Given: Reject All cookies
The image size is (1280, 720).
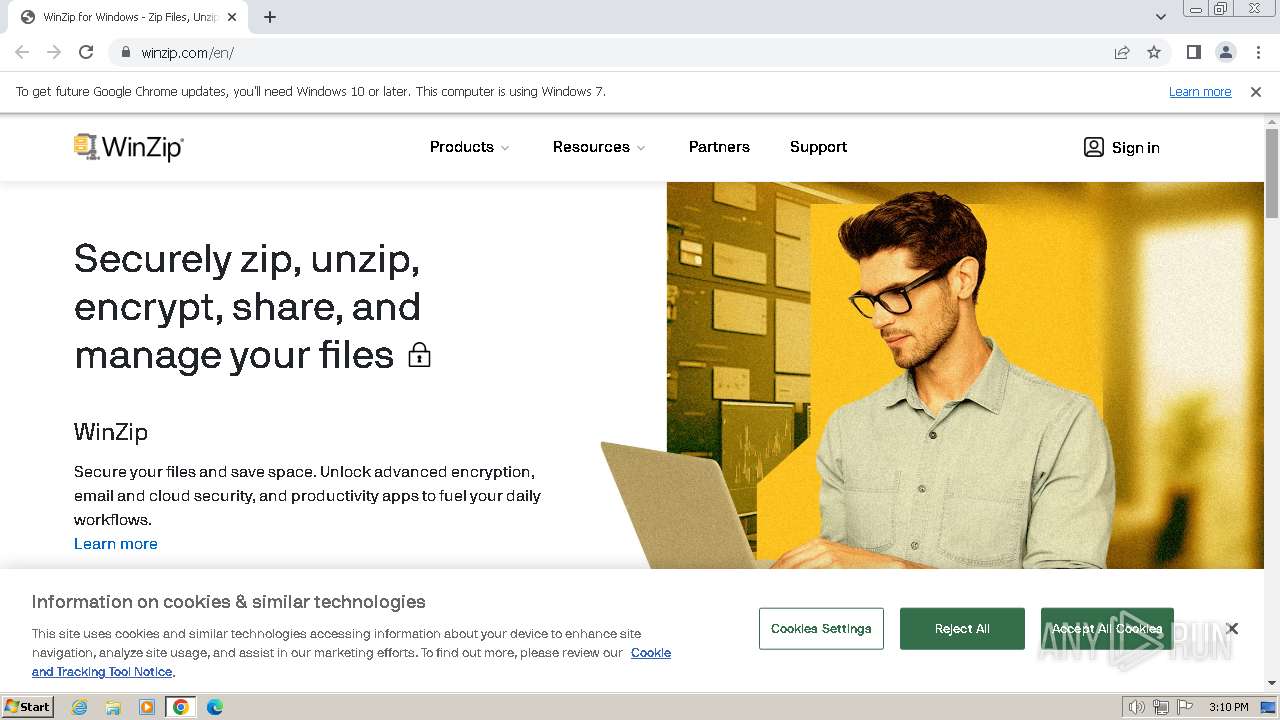Looking at the screenshot, I should (962, 629).
